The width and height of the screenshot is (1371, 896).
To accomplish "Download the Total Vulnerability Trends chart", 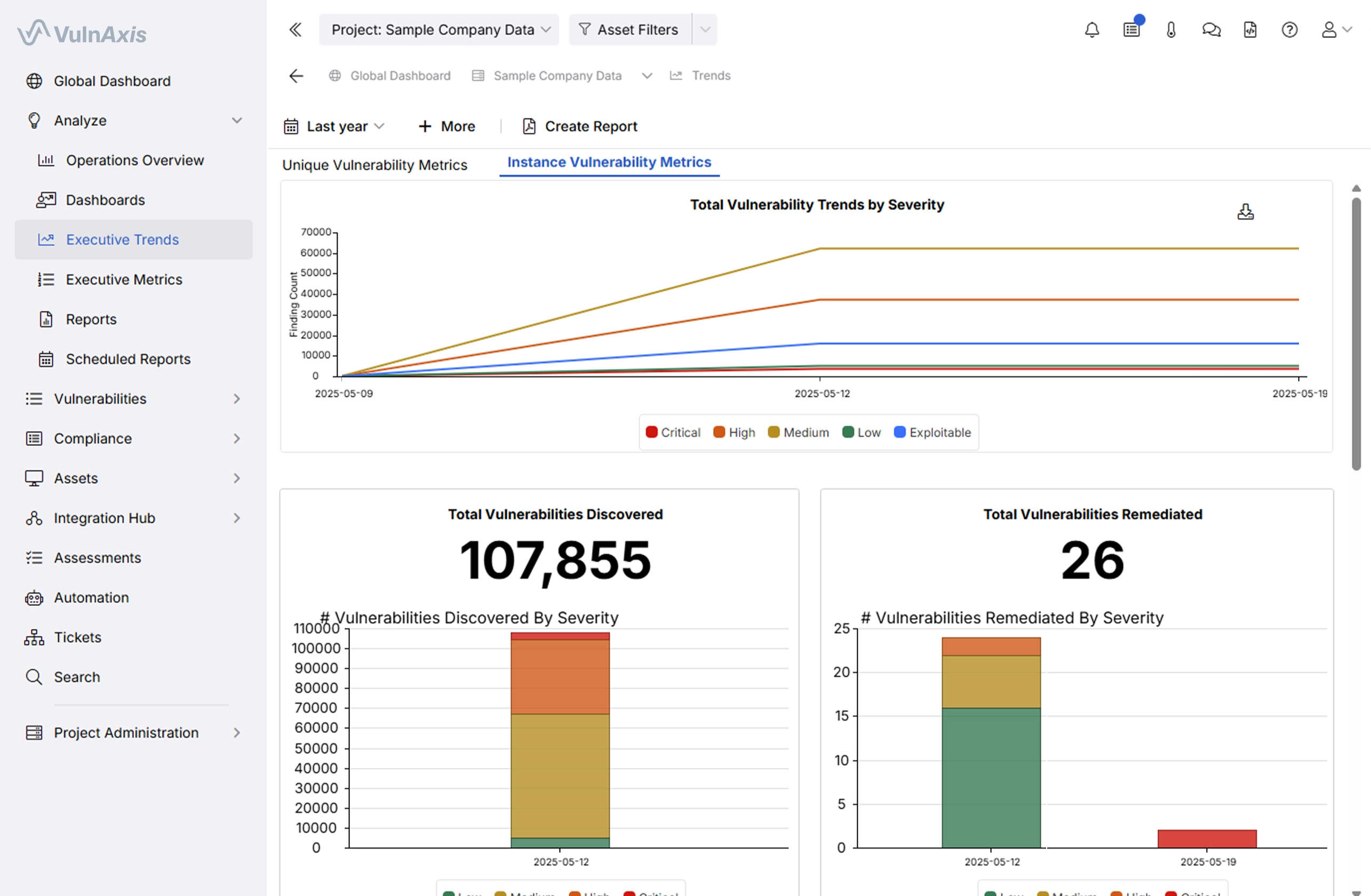I will (1245, 212).
